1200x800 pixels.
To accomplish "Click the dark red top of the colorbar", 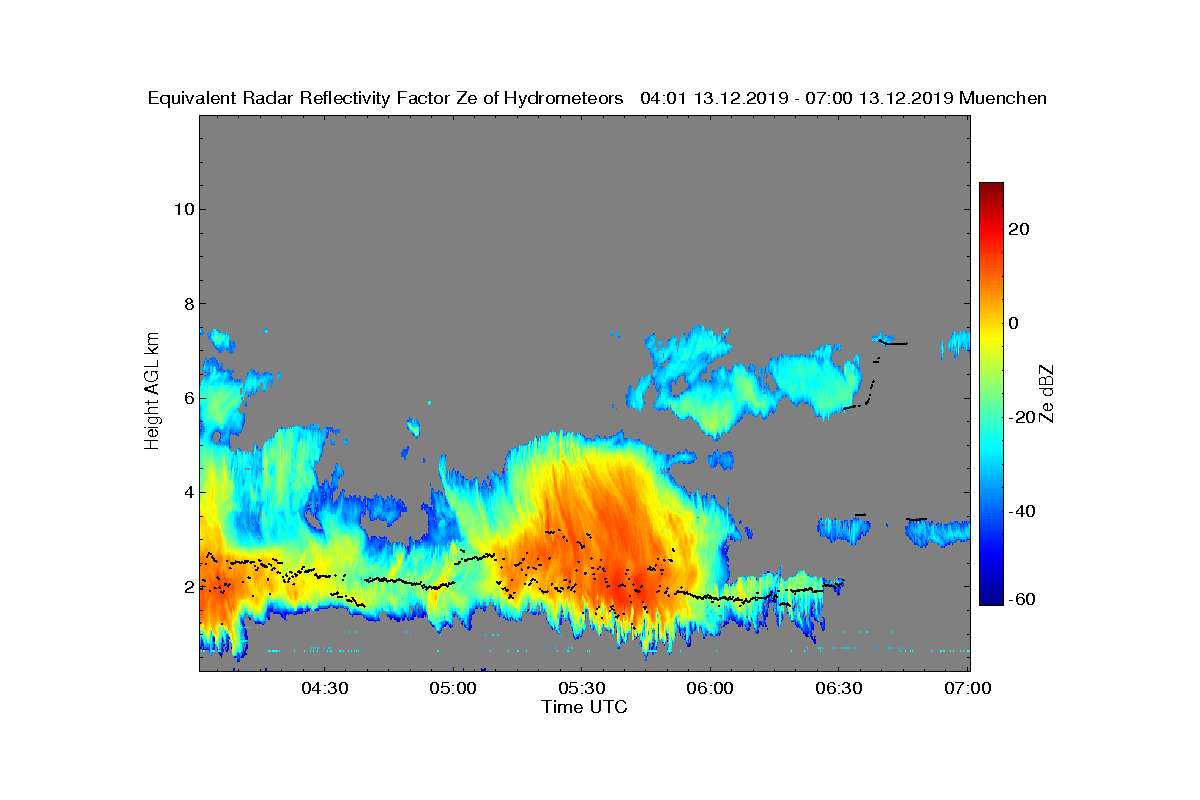I will tap(991, 188).
